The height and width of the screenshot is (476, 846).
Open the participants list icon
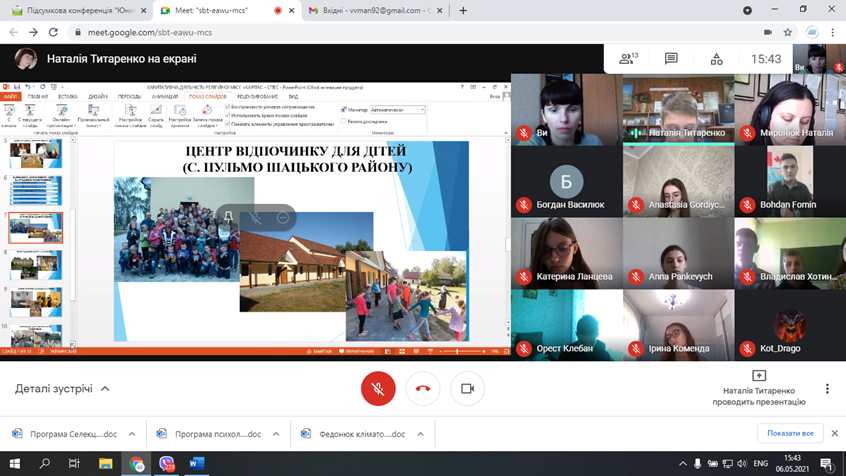(628, 59)
